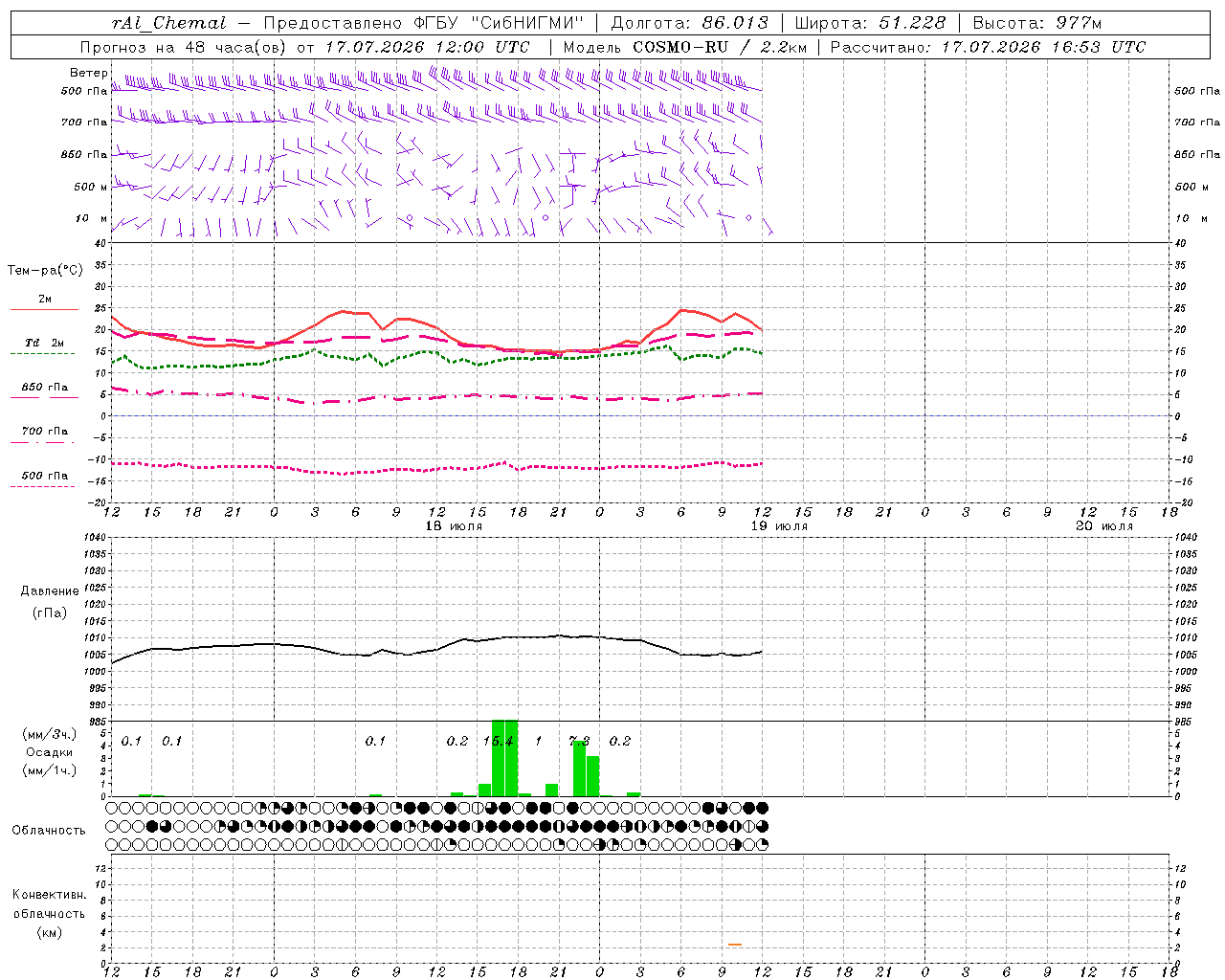1225x980 pixels.
Task: Click the Конвективн. облачность panel label
Action: point(49,913)
